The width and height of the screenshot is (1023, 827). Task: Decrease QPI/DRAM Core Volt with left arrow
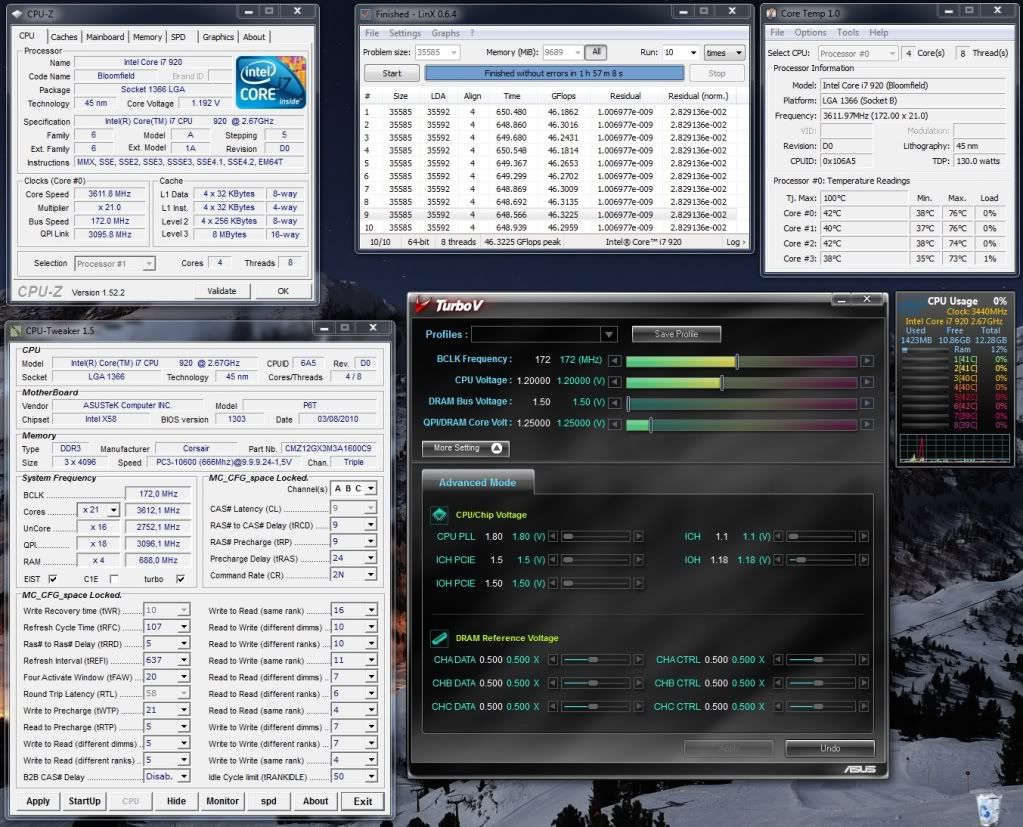[614, 424]
